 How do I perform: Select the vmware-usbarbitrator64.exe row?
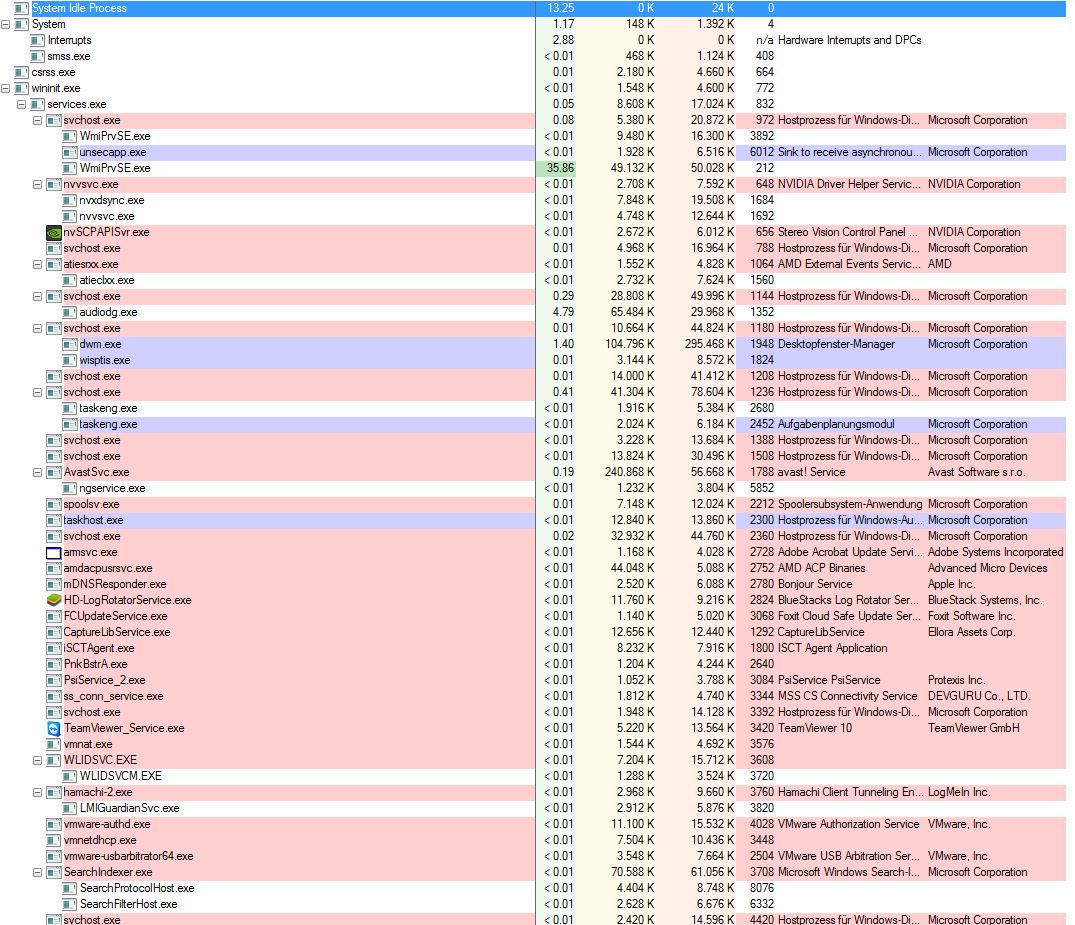point(533,856)
